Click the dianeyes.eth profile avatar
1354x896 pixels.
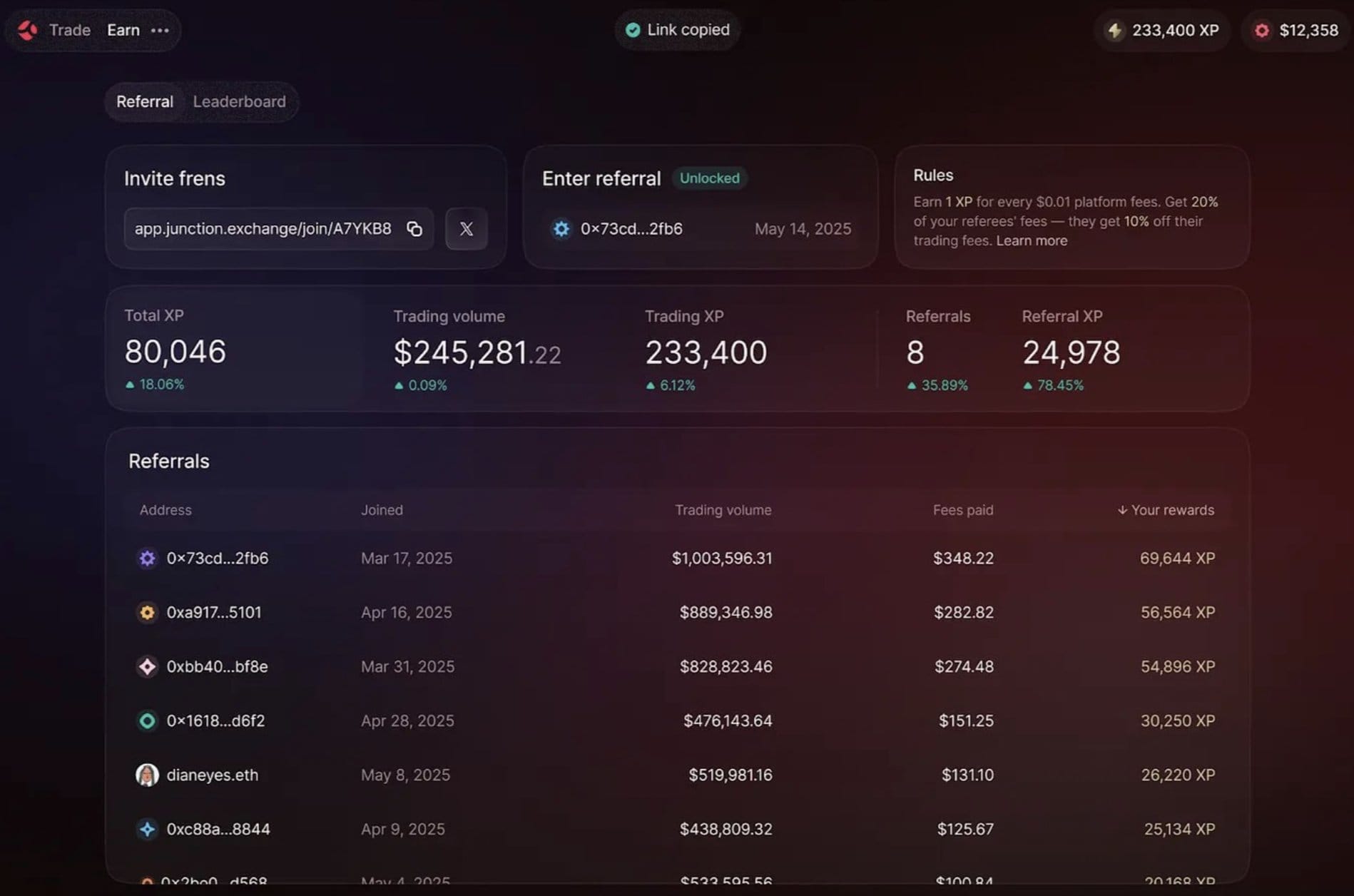coord(147,775)
